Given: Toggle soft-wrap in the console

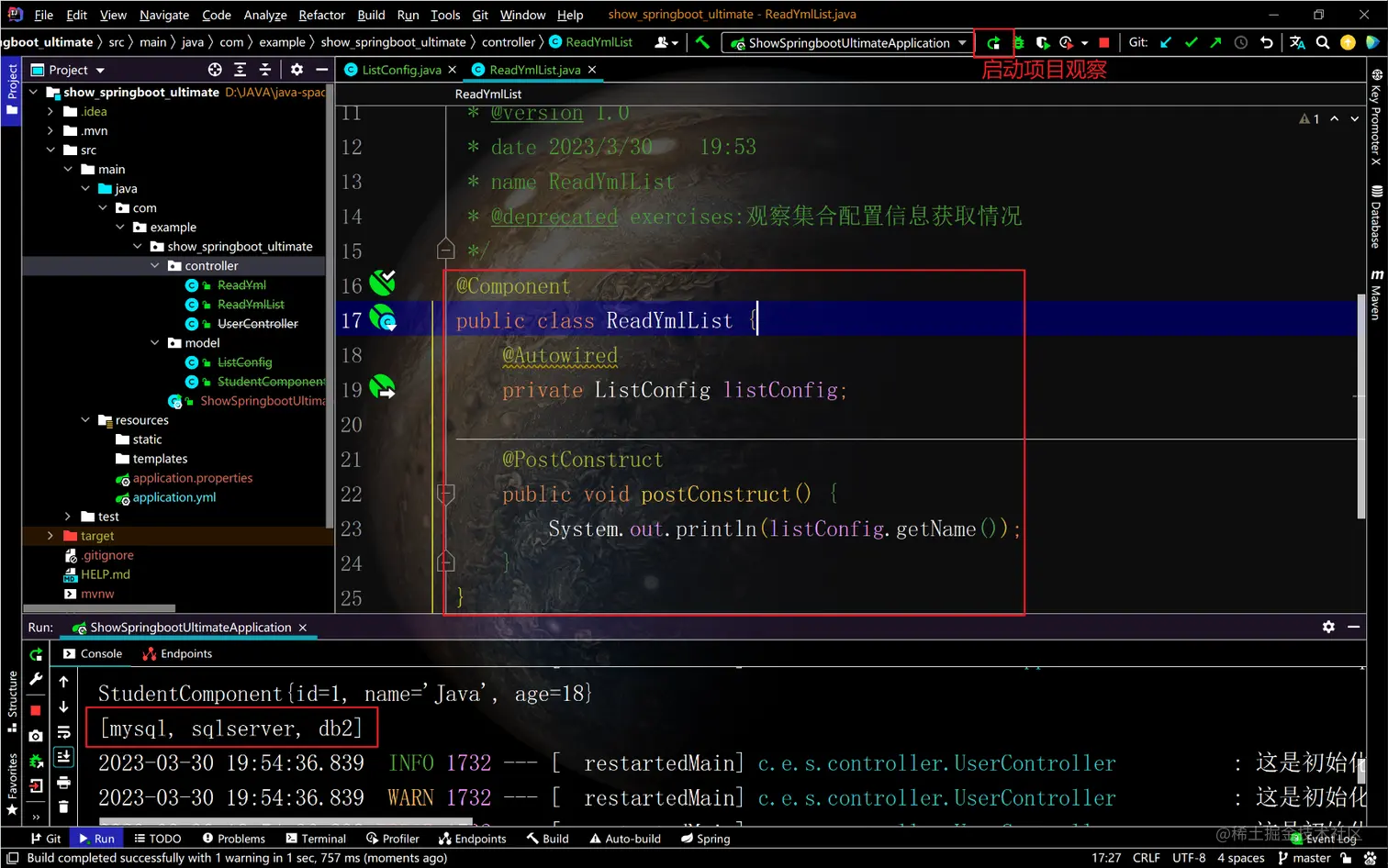Looking at the screenshot, I should (x=63, y=732).
